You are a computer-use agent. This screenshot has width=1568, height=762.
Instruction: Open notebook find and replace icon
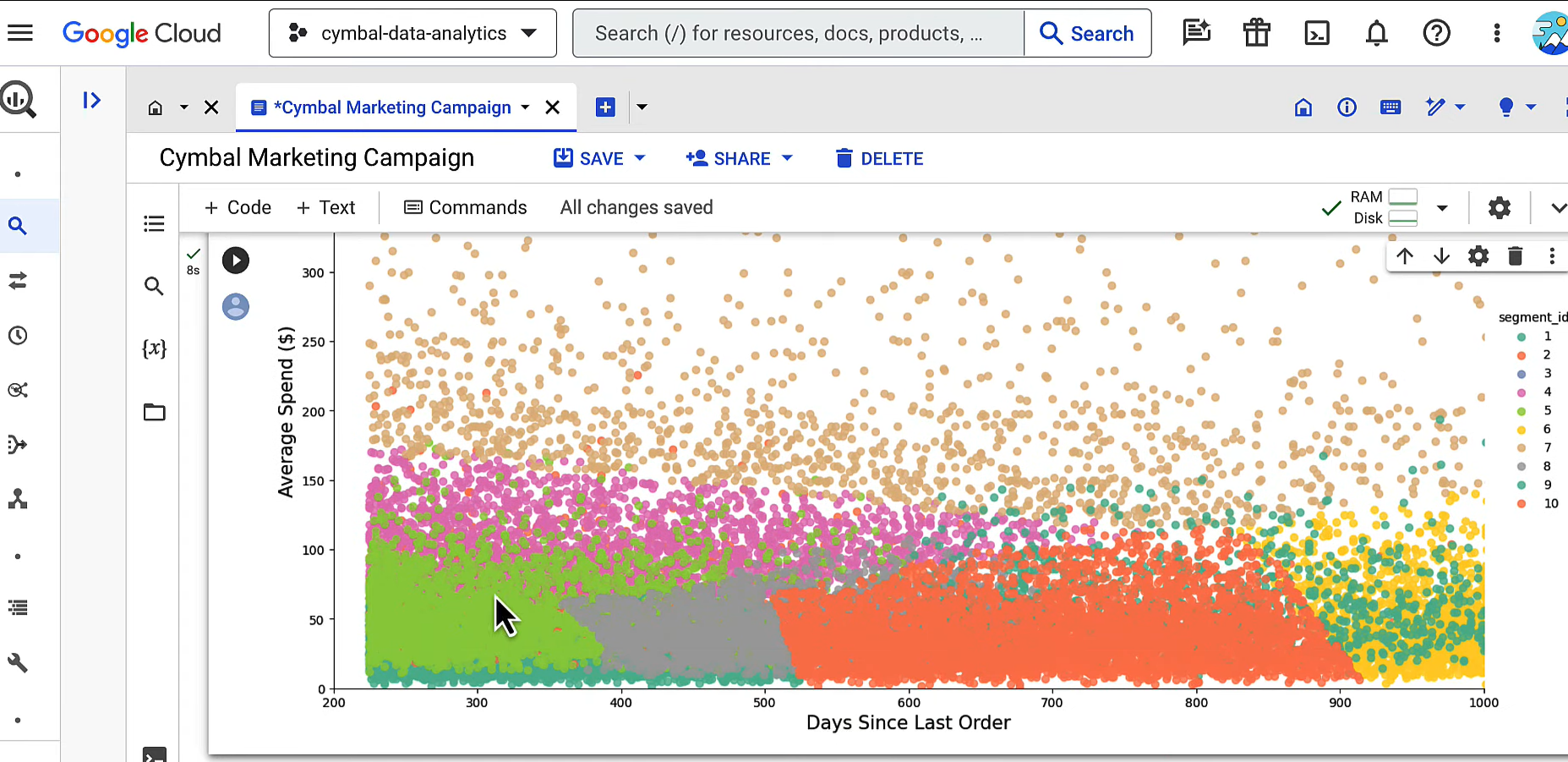pos(154,286)
